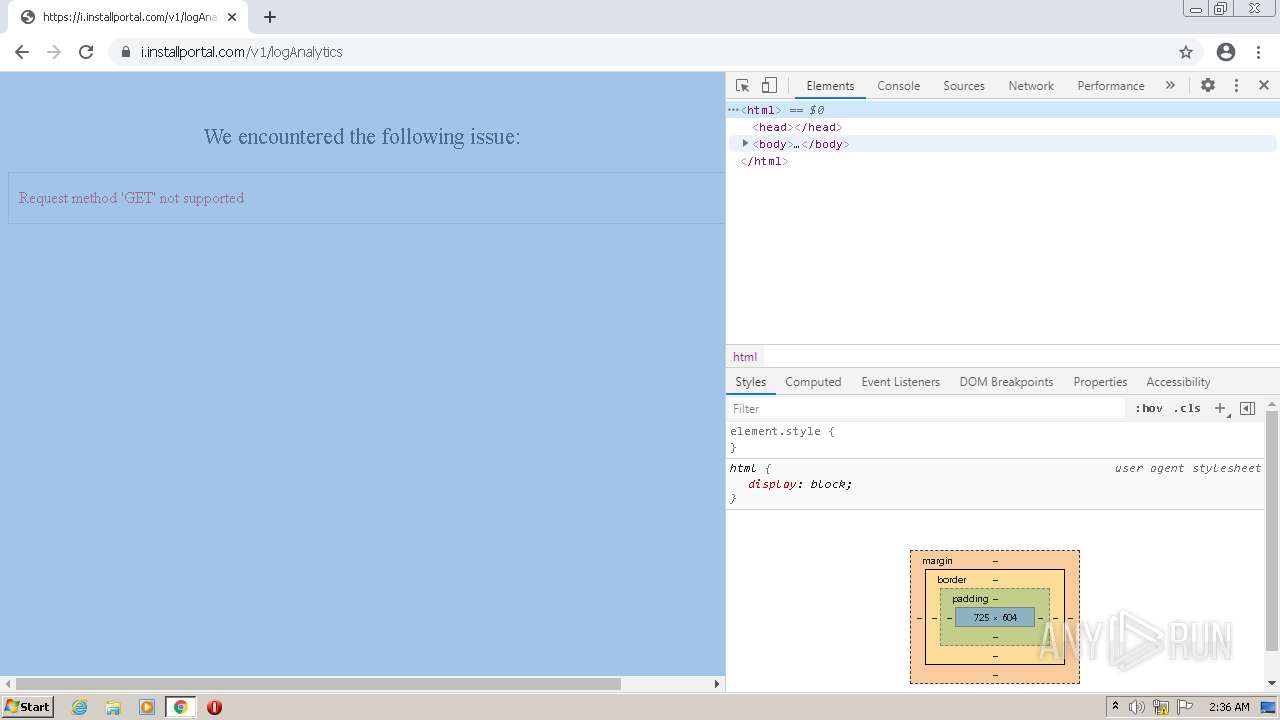This screenshot has width=1280, height=720.
Task: Open the Windows Start menu
Action: (28, 707)
